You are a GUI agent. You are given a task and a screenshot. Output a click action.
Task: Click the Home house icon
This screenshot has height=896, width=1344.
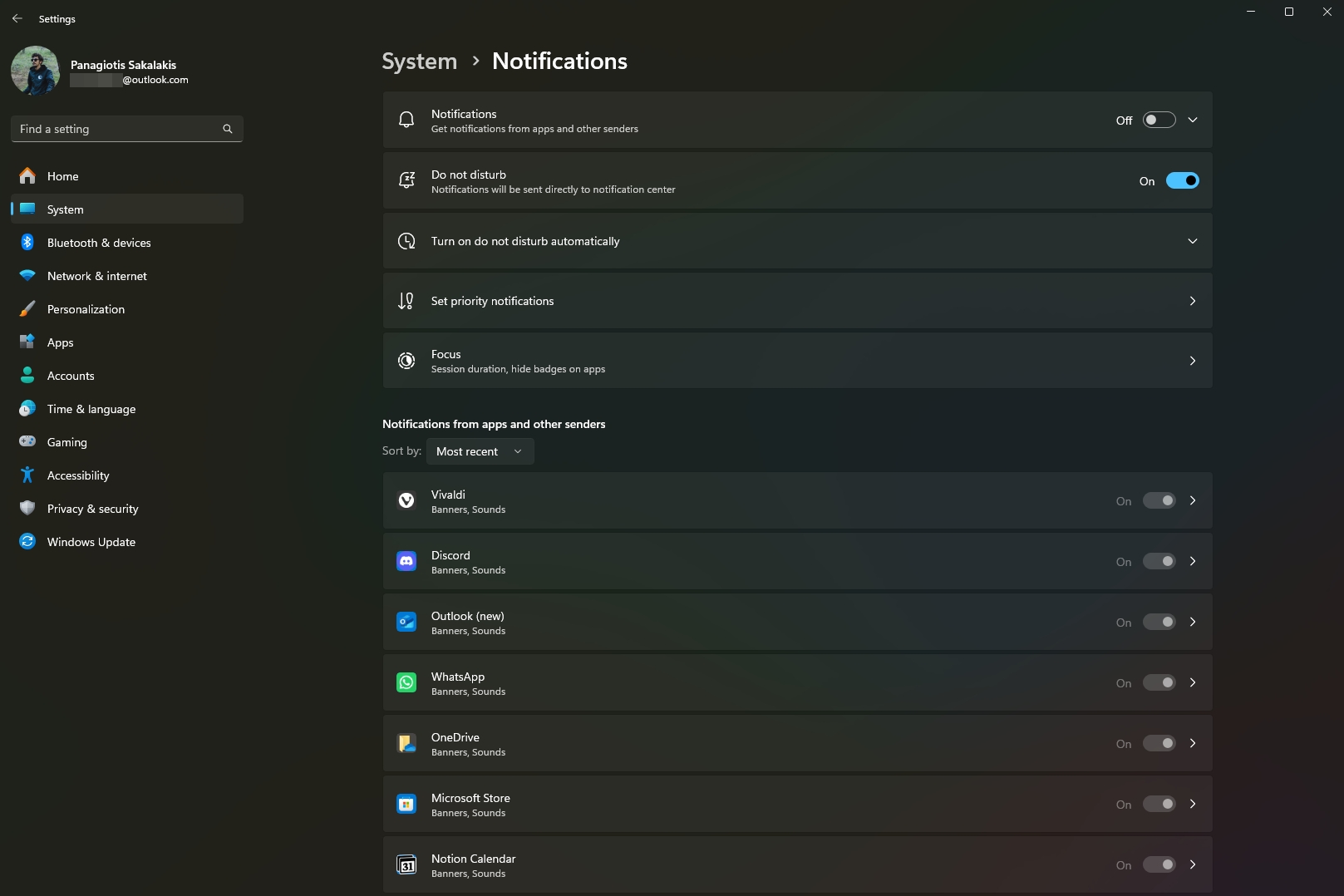(x=27, y=175)
